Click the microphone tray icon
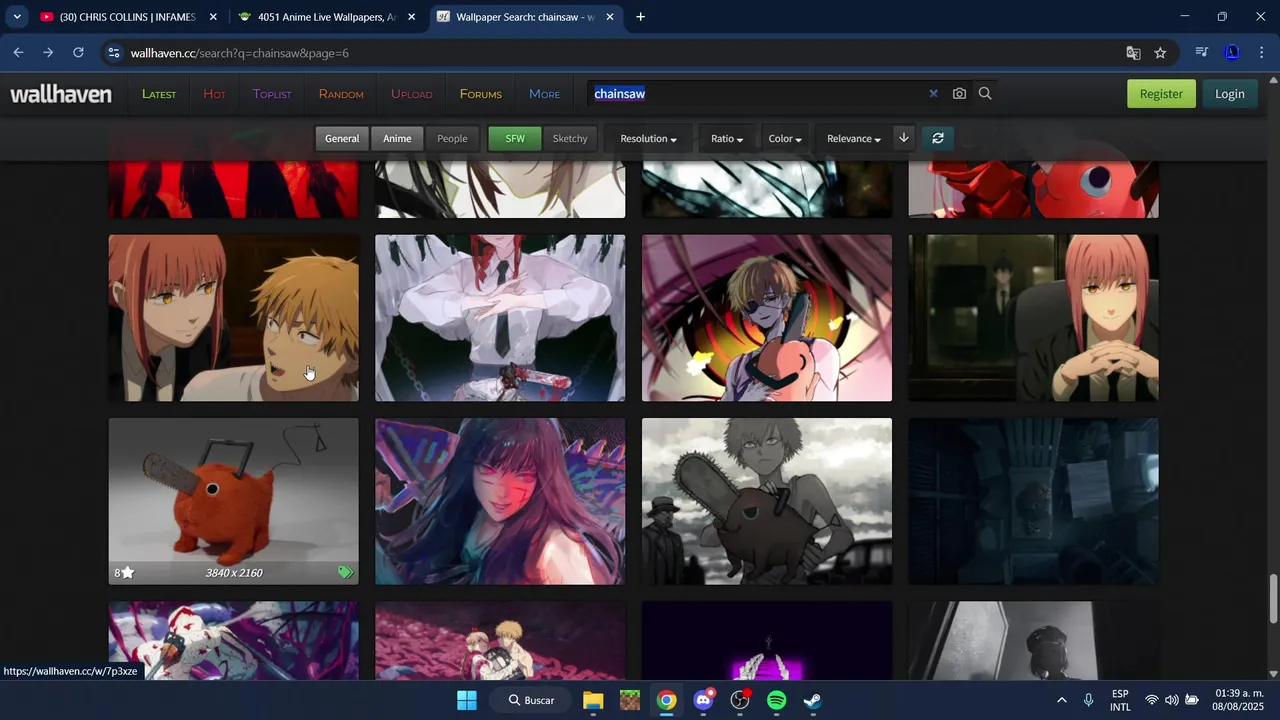The image size is (1280, 720). pyautogui.click(x=1089, y=700)
